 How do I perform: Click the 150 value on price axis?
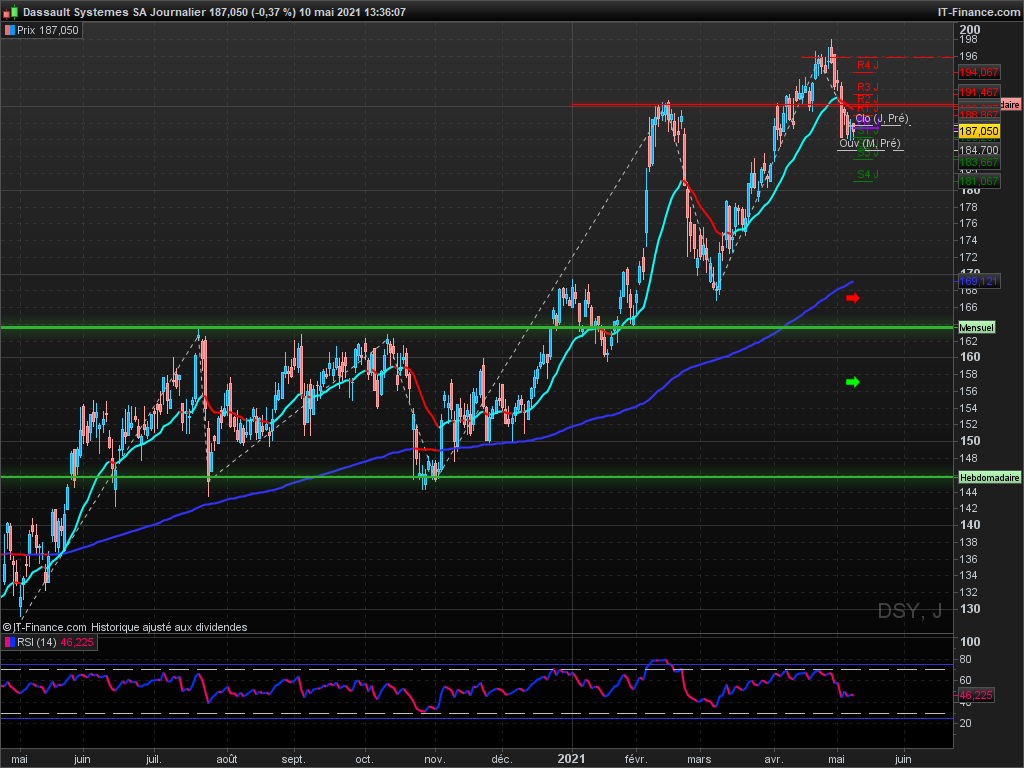pyautogui.click(x=970, y=441)
